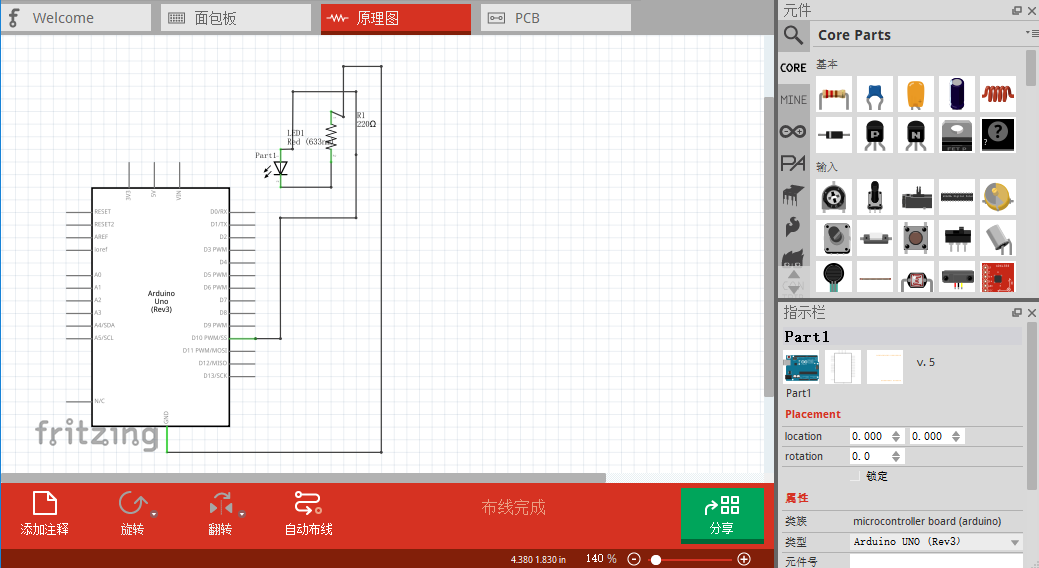This screenshot has width=1039, height=568.
Task: Open the 类型 Arduino UNO type dropdown
Action: pos(936,541)
